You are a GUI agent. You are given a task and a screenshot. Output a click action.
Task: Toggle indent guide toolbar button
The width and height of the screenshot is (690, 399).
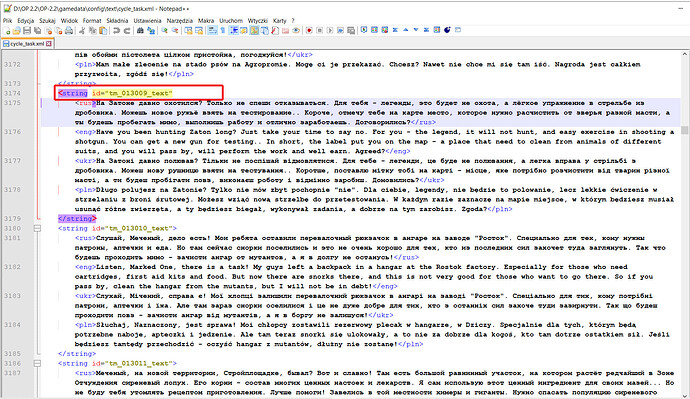234,30
